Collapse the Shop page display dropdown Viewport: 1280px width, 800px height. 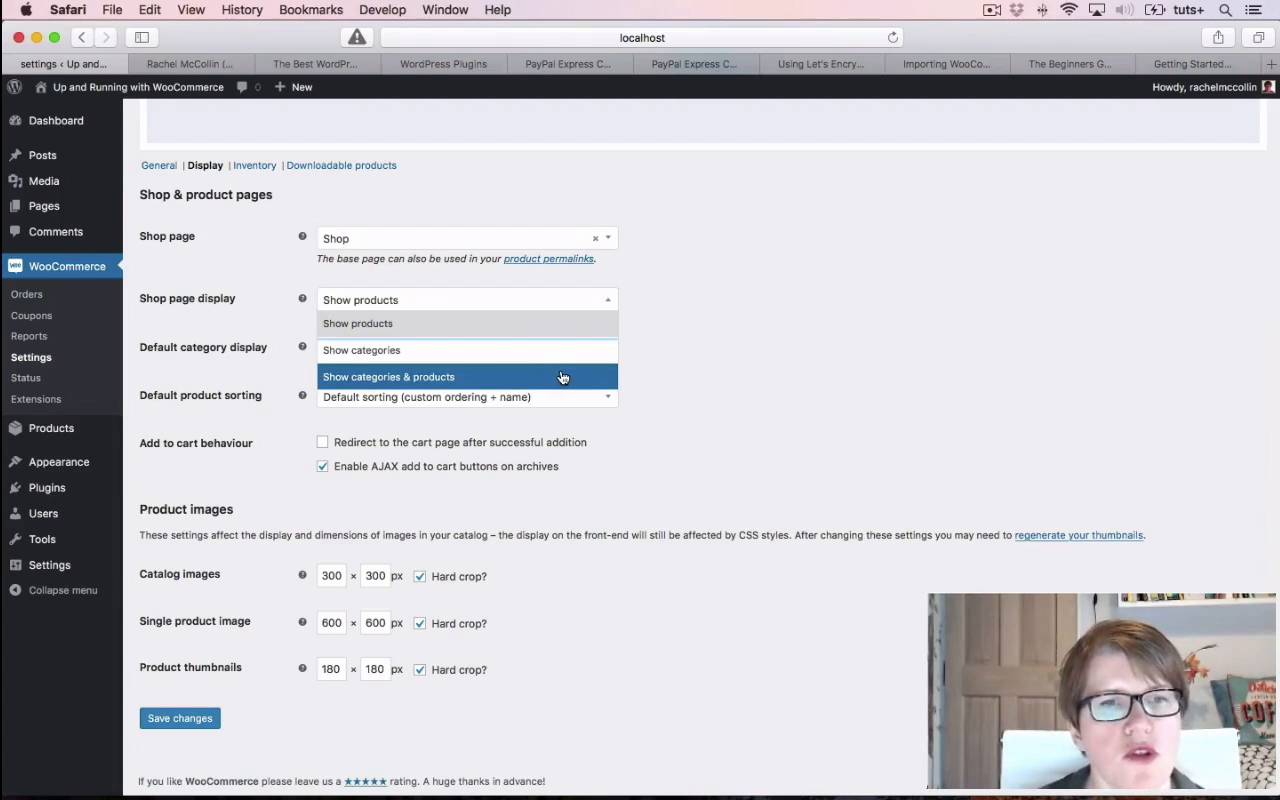[467, 300]
